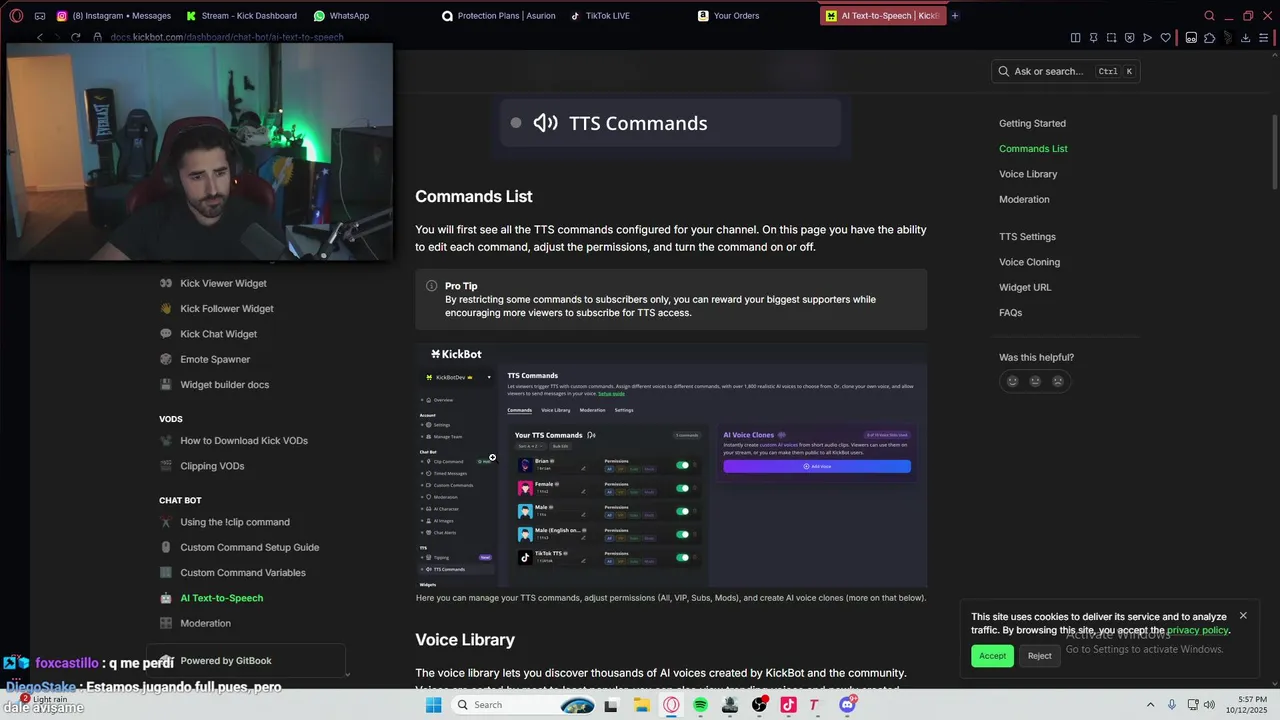Open Widget builder docs page

(224, 385)
